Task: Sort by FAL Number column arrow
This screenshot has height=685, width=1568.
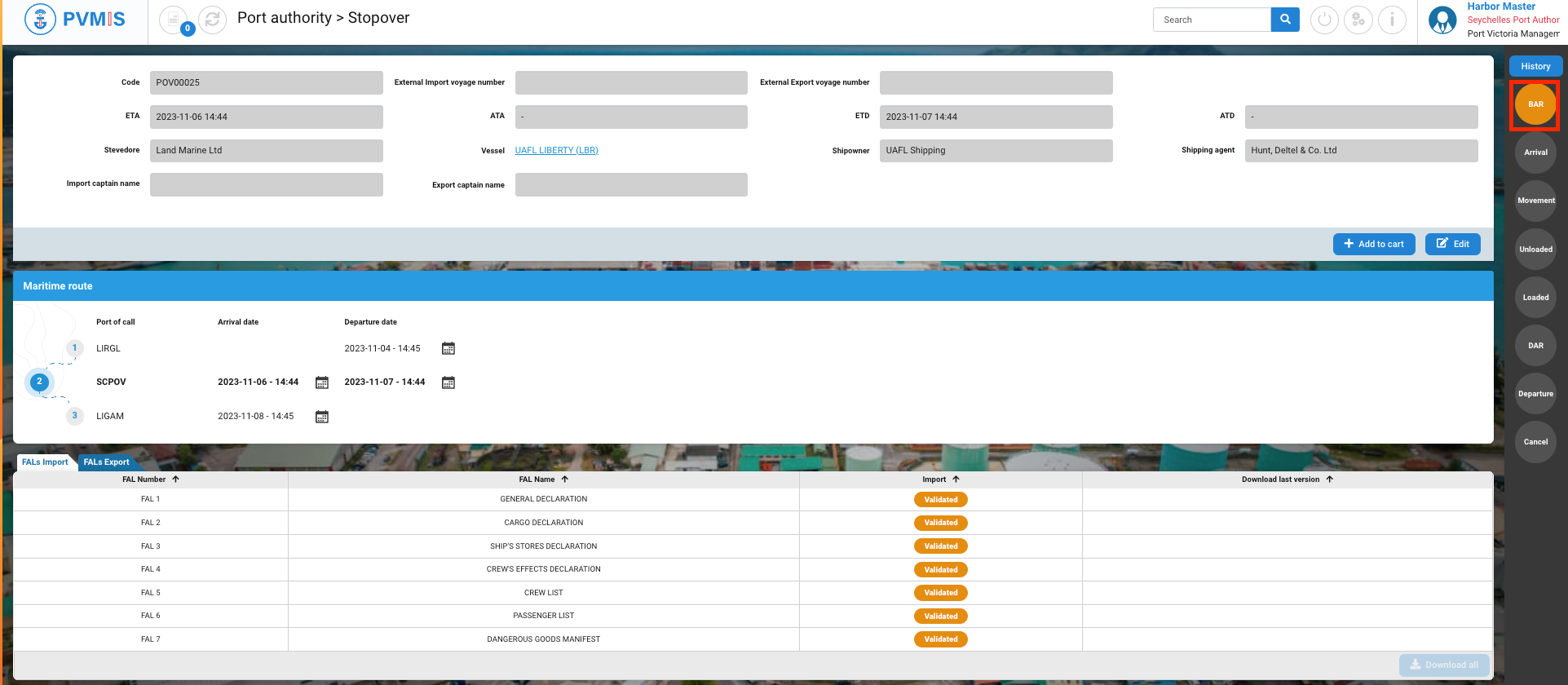Action: point(175,479)
